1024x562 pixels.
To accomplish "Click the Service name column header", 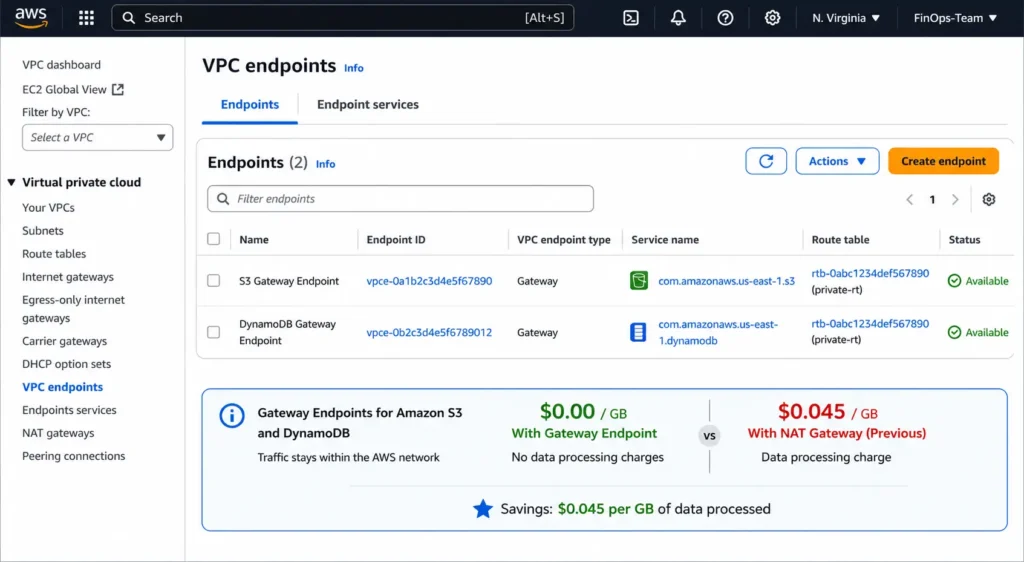I will pyautogui.click(x=665, y=240).
